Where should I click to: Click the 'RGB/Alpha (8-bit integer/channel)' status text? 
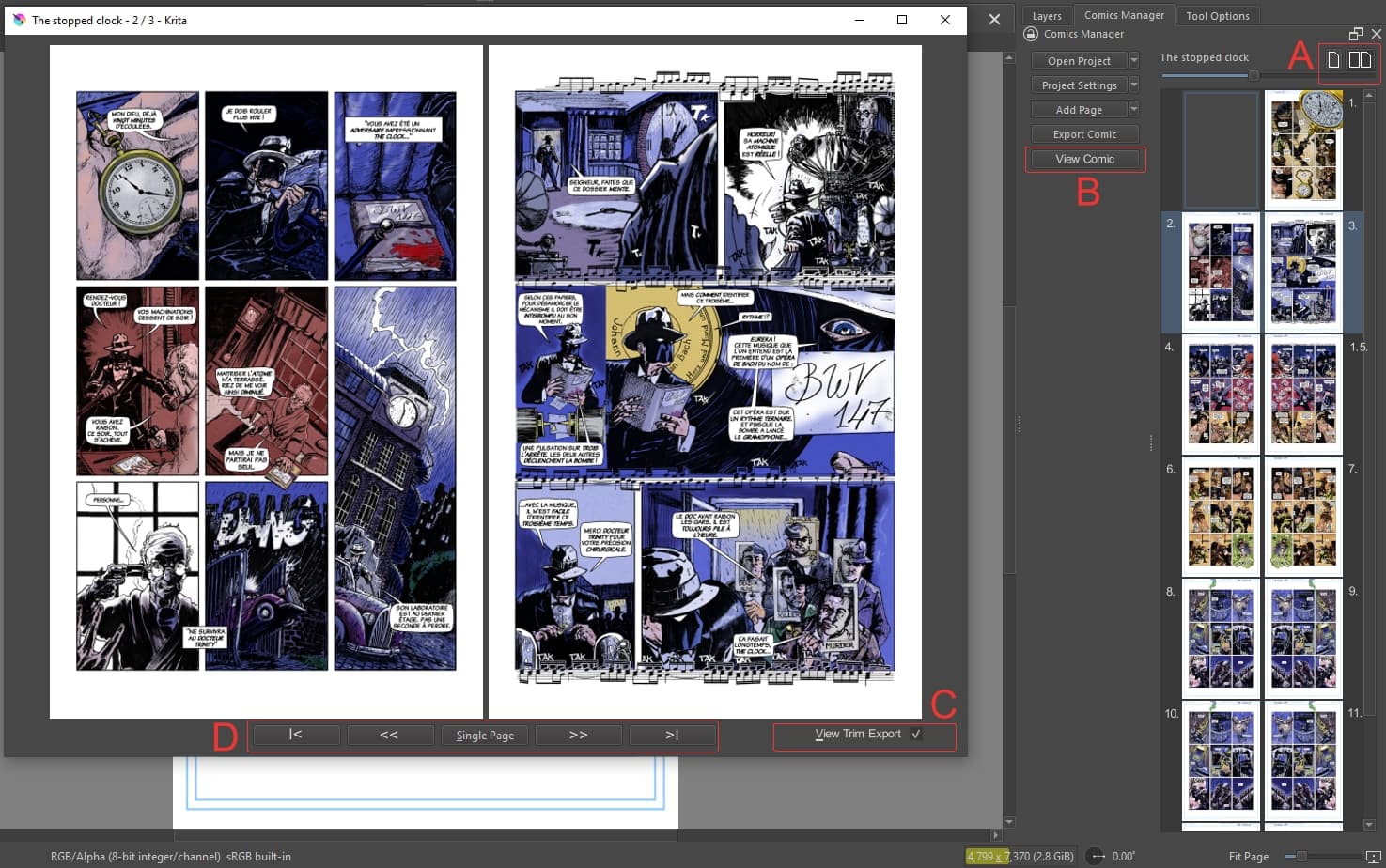135,857
